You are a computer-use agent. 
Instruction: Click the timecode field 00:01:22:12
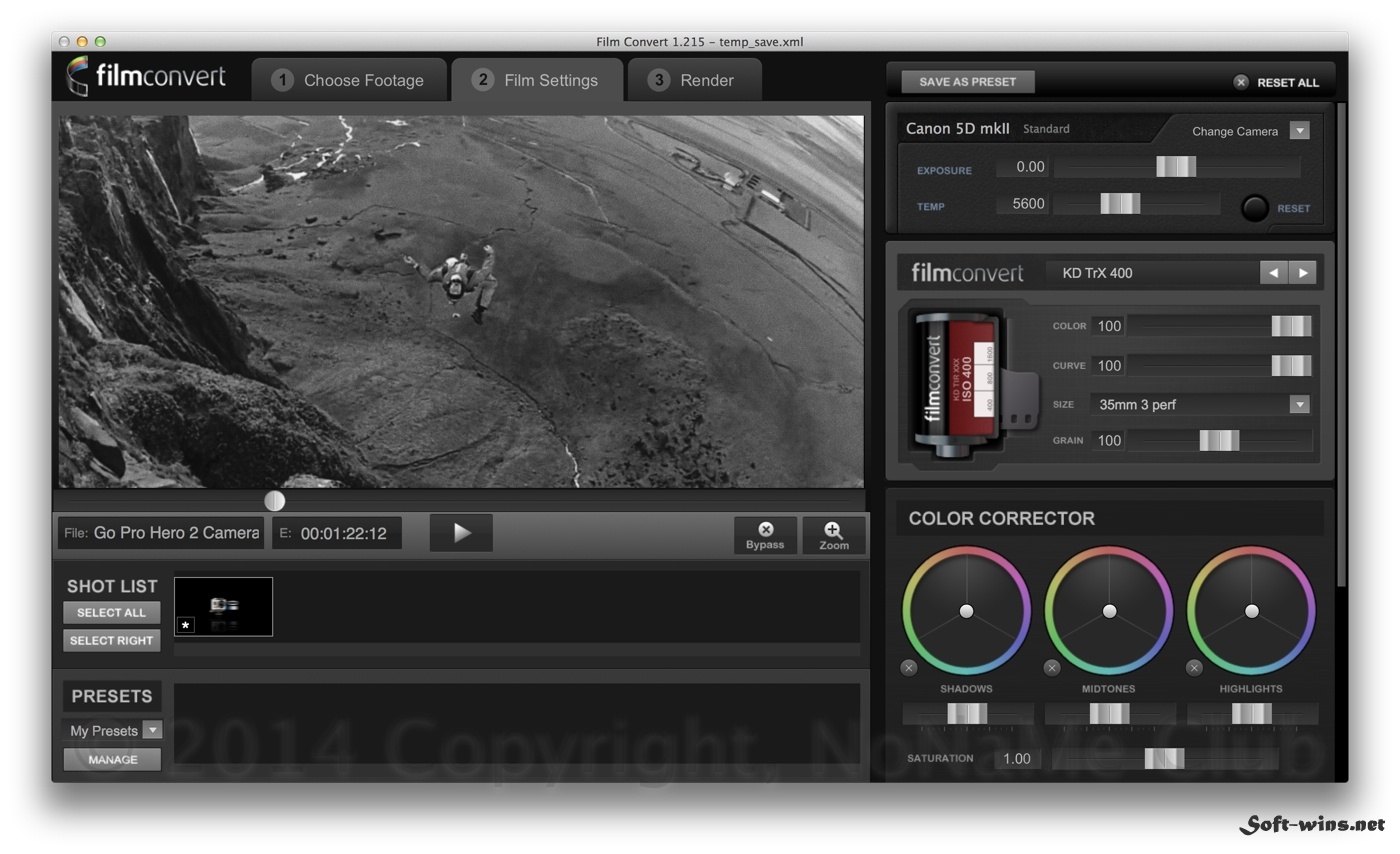point(337,533)
